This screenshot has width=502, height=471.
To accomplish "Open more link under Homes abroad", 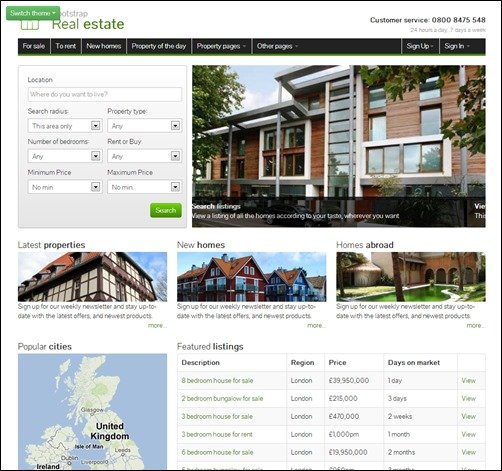I will [476, 325].
